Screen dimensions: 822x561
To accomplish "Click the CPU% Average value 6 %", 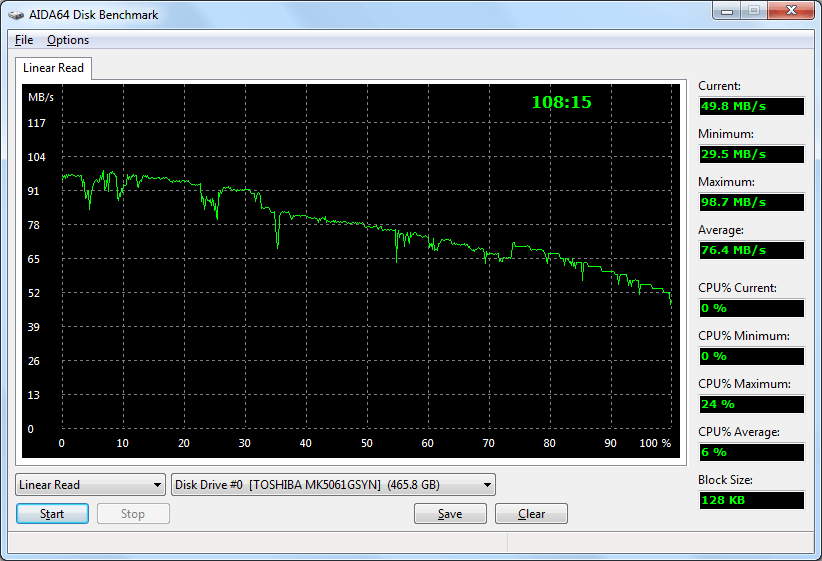I will [752, 452].
